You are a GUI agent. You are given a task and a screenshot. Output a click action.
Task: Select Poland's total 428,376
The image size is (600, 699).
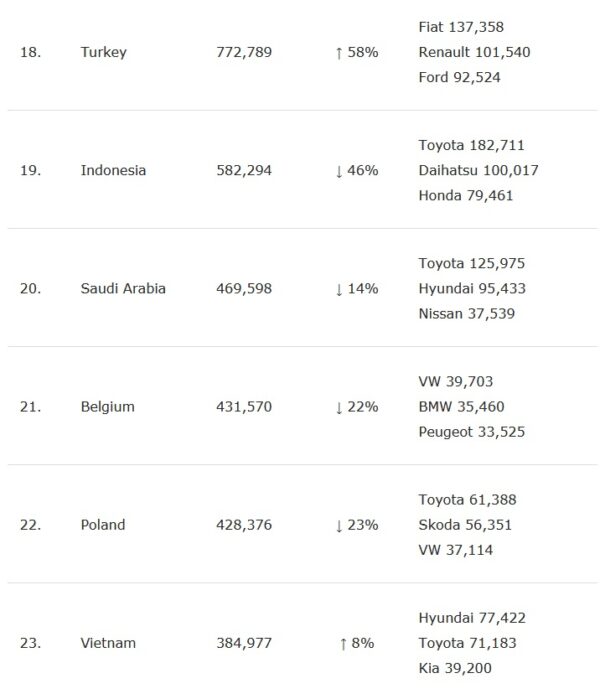[x=244, y=524]
